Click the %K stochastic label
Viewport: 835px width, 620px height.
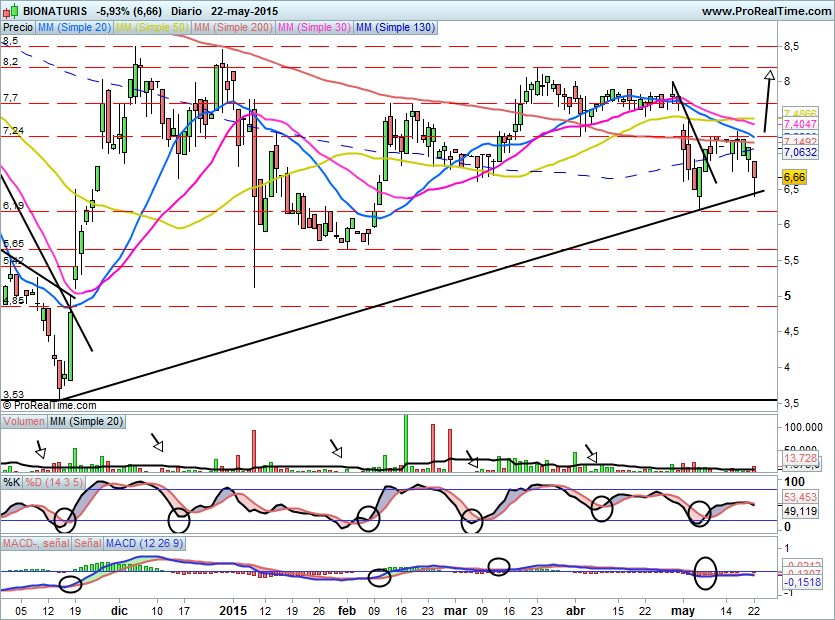coord(12,483)
